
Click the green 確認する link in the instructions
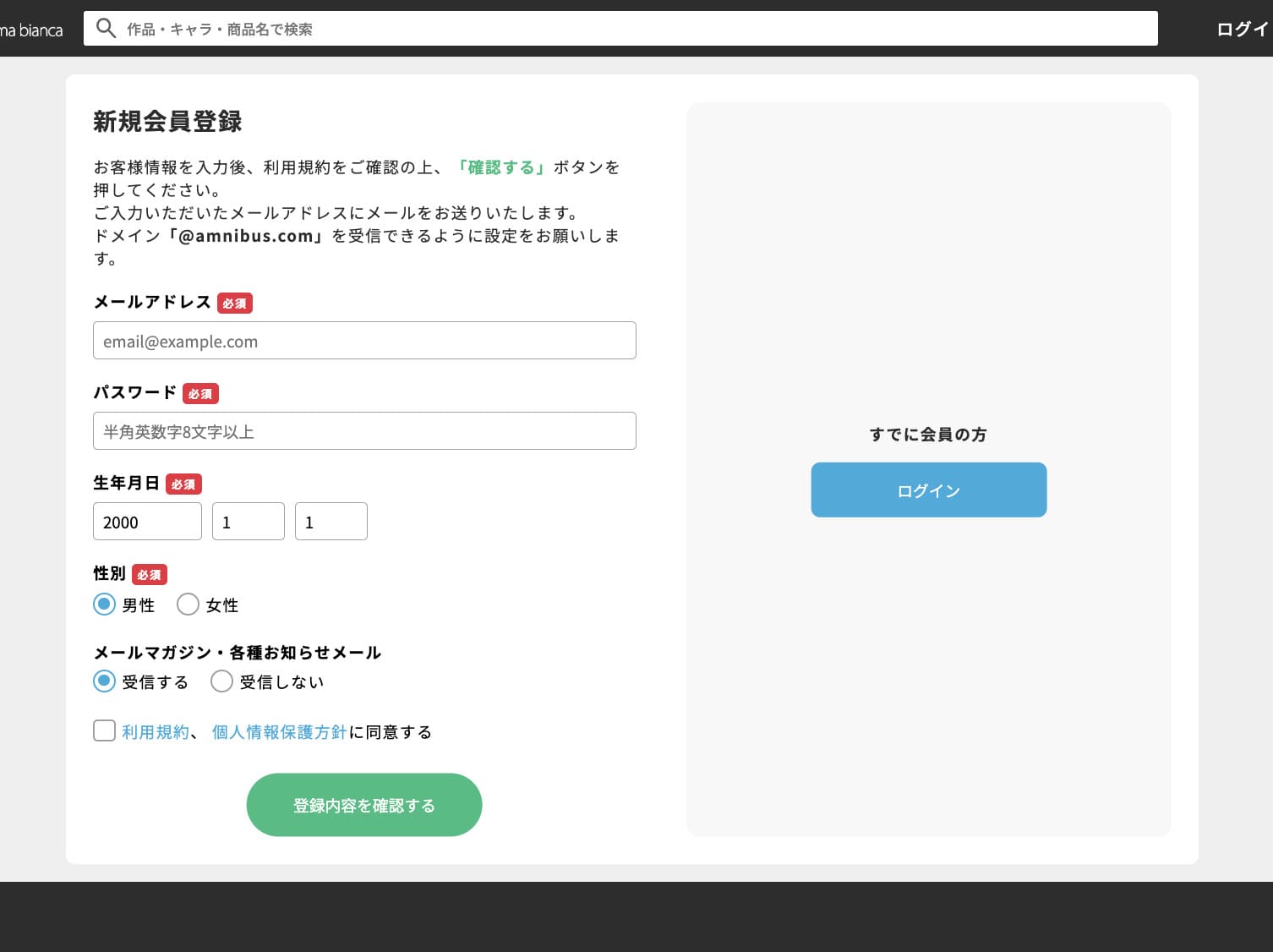coord(500,167)
